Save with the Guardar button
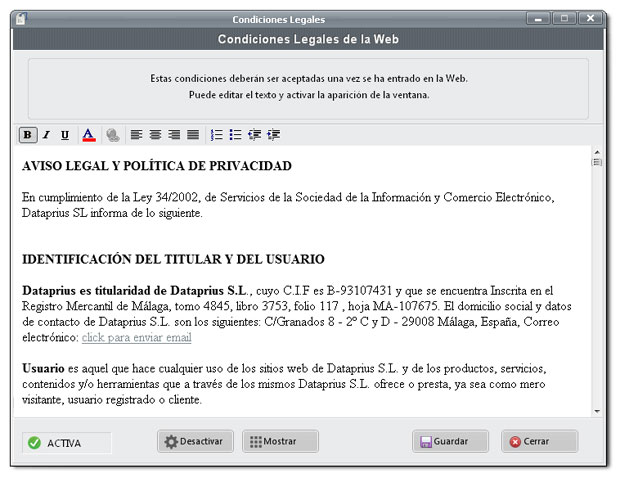 click(x=450, y=441)
